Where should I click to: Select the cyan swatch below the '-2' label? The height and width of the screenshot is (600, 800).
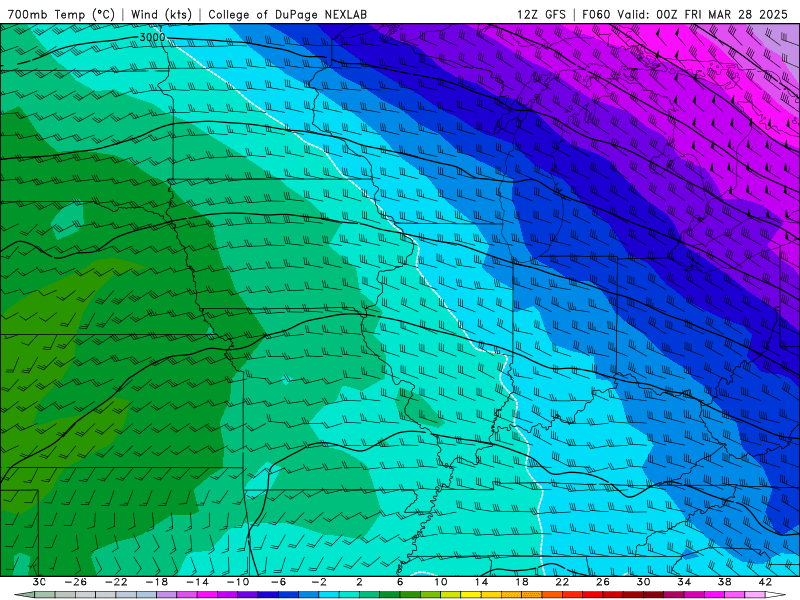click(329, 594)
